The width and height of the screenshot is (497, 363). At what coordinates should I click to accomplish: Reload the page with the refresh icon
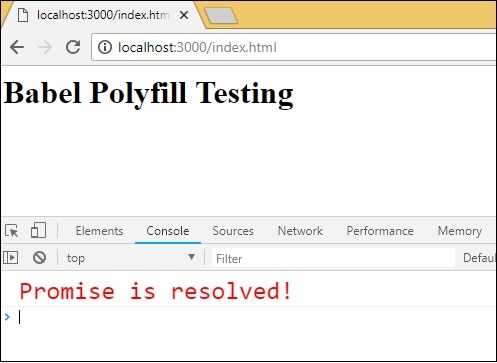point(73,47)
